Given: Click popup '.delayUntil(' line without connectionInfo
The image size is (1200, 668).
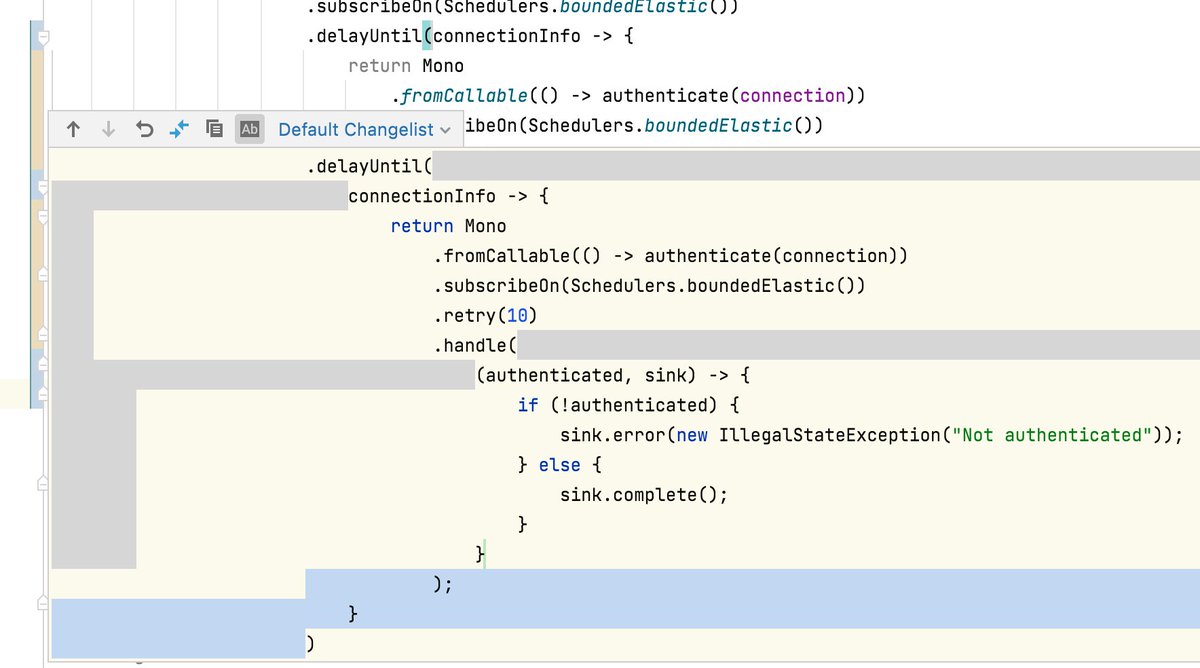Looking at the screenshot, I should [x=369, y=166].
